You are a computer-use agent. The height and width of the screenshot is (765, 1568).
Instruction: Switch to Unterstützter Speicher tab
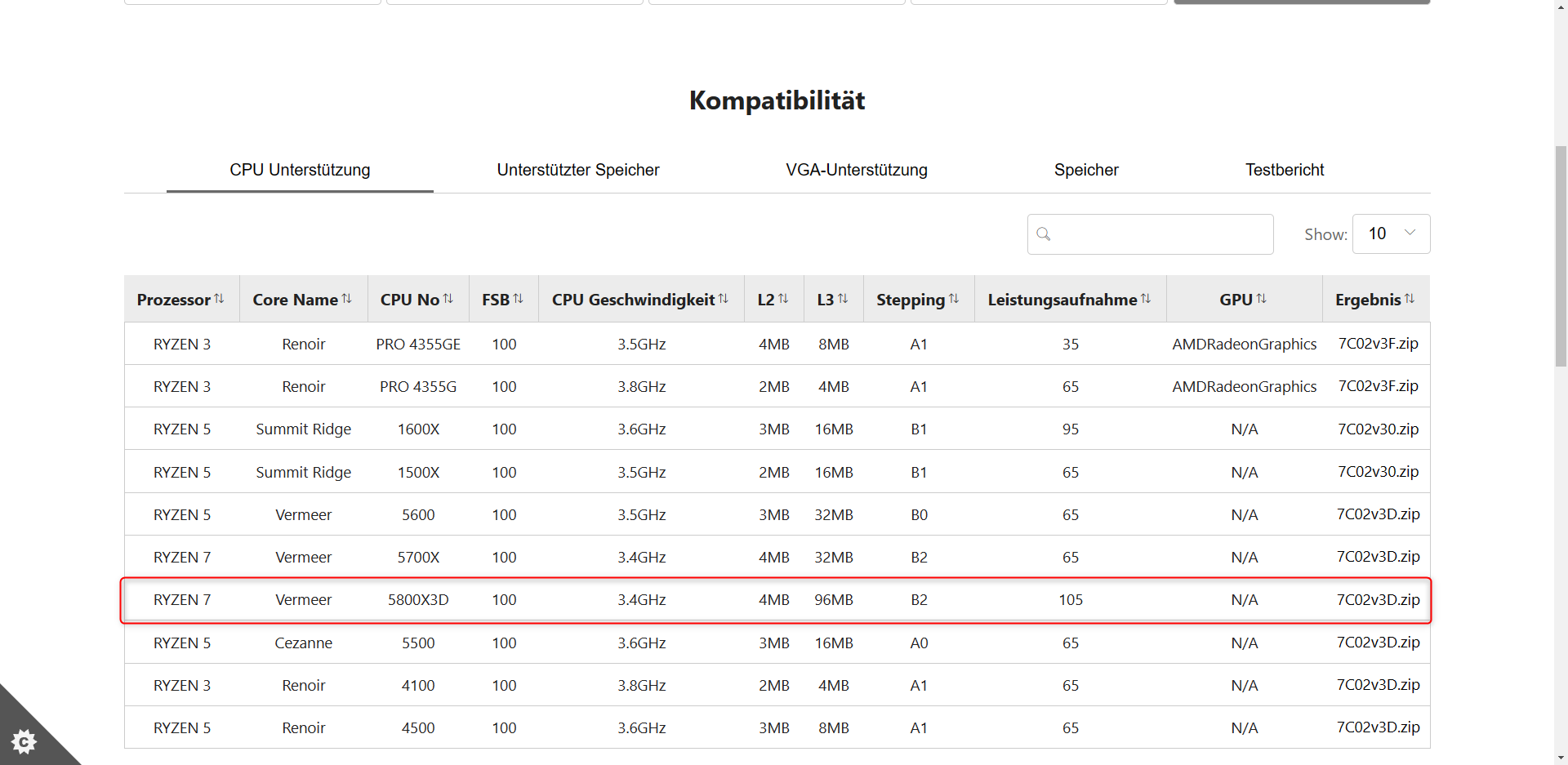578,170
